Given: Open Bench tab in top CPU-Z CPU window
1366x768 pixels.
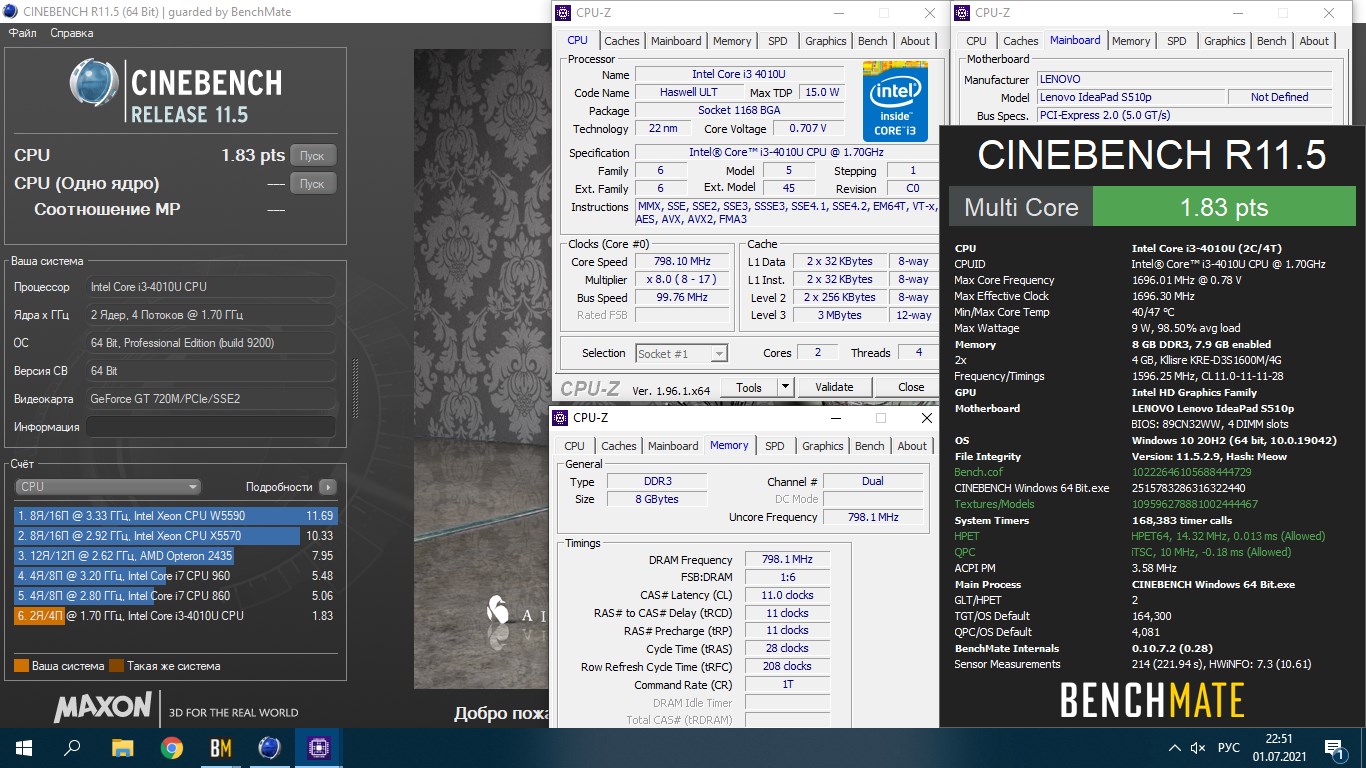Looking at the screenshot, I should pyautogui.click(x=873, y=41).
